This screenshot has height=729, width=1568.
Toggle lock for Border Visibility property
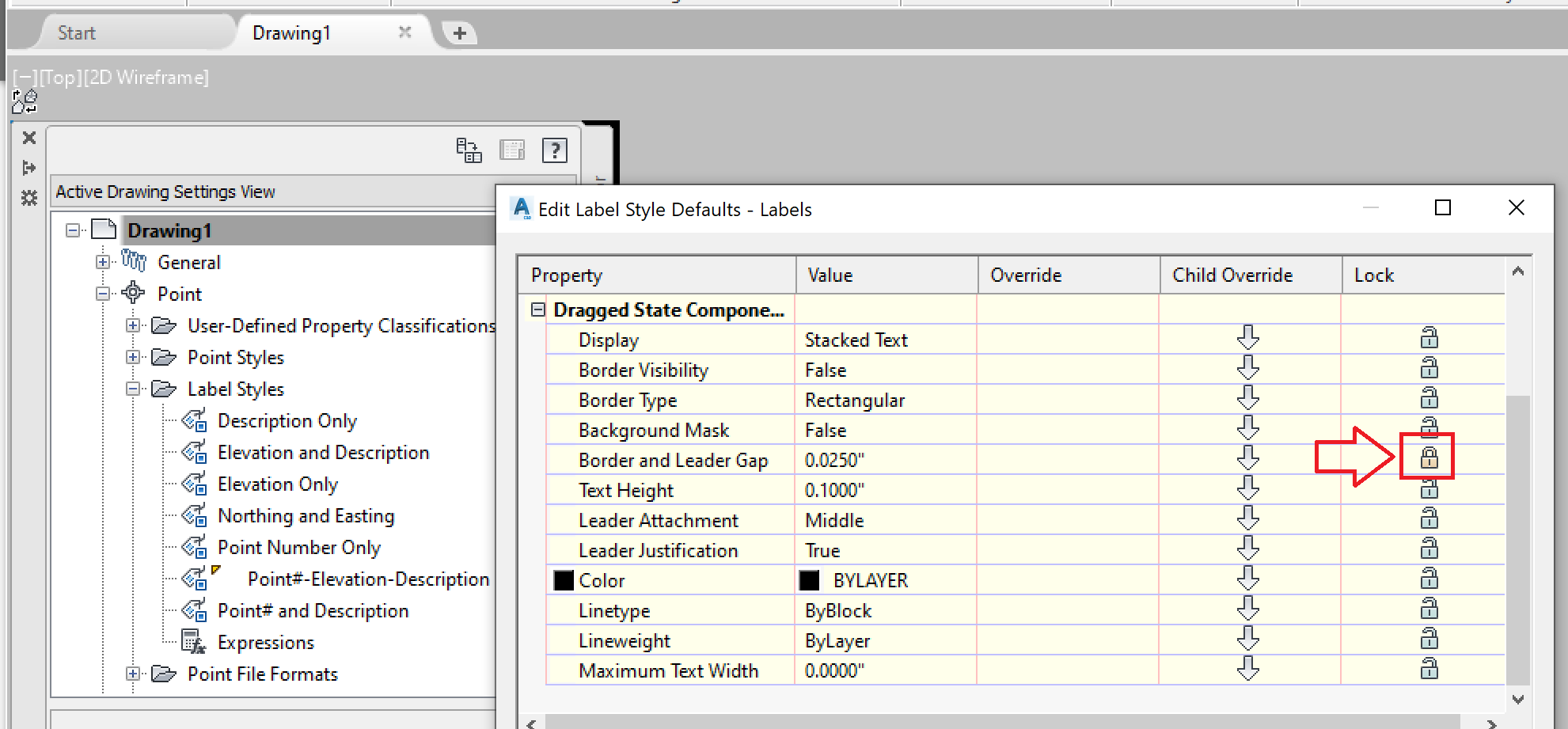pyautogui.click(x=1429, y=367)
